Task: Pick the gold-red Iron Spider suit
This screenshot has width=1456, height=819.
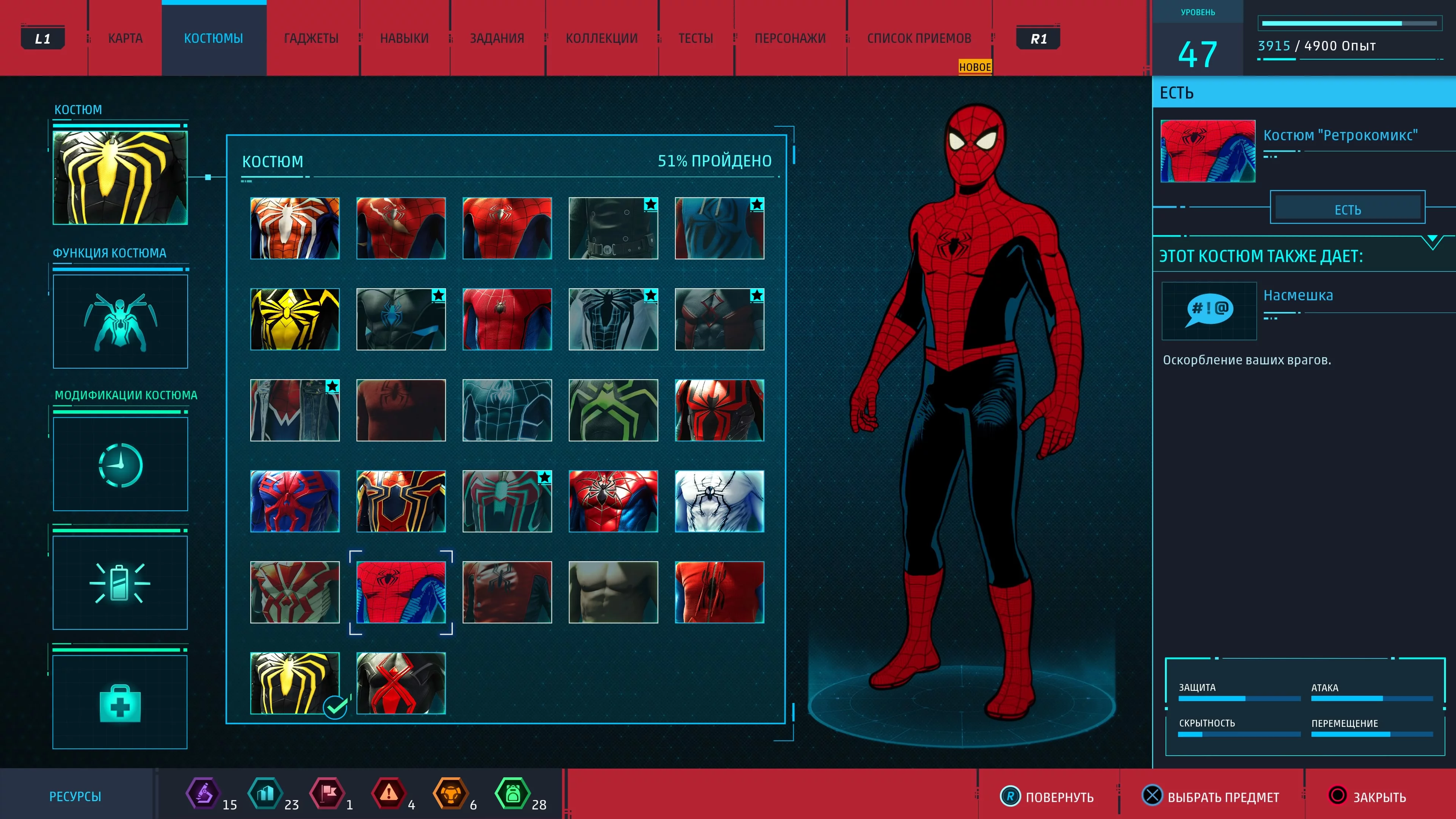Action: click(401, 501)
